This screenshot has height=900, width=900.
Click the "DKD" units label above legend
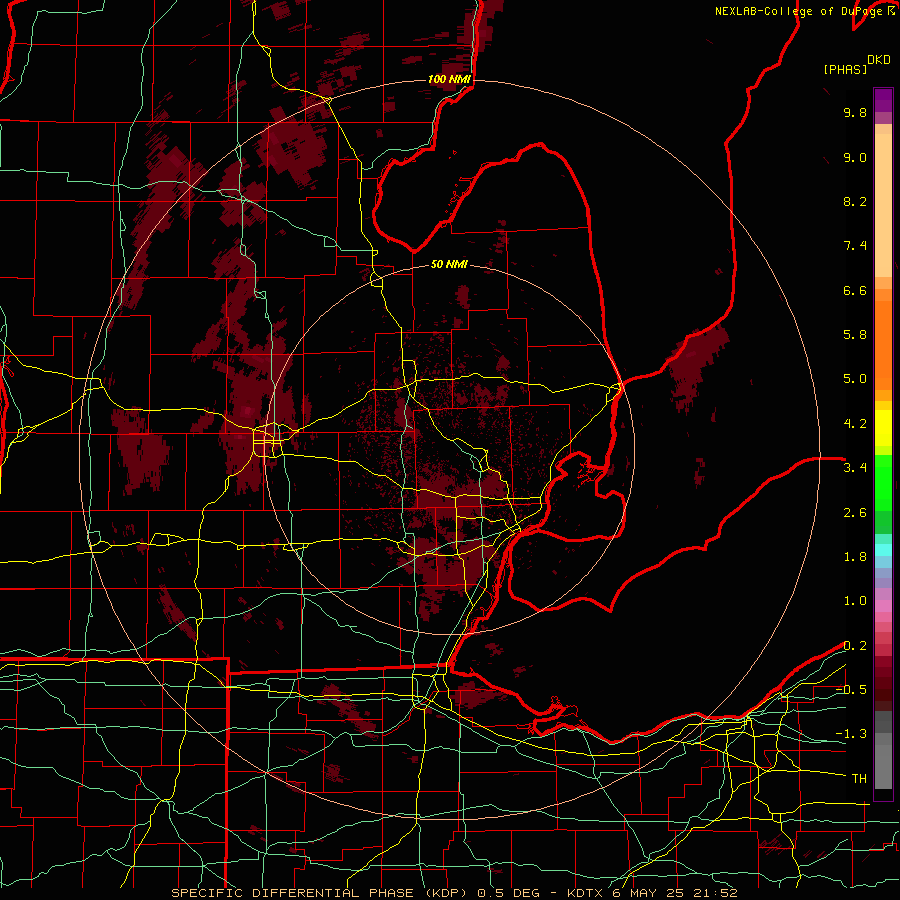click(879, 60)
